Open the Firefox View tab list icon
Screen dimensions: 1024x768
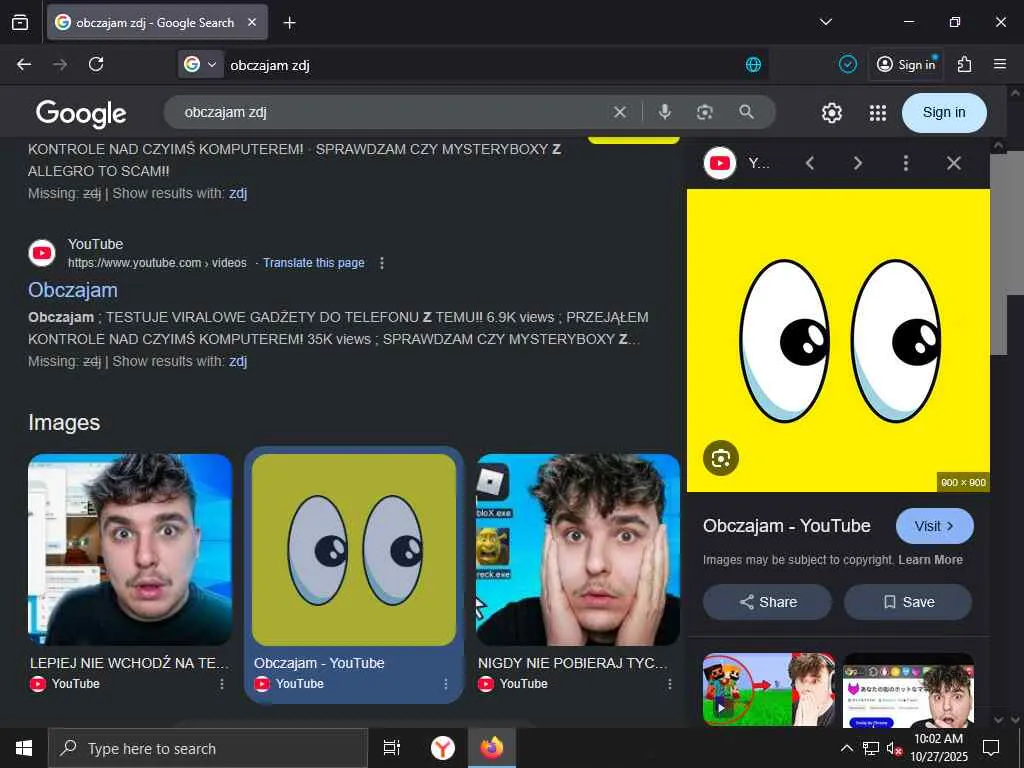click(x=20, y=23)
